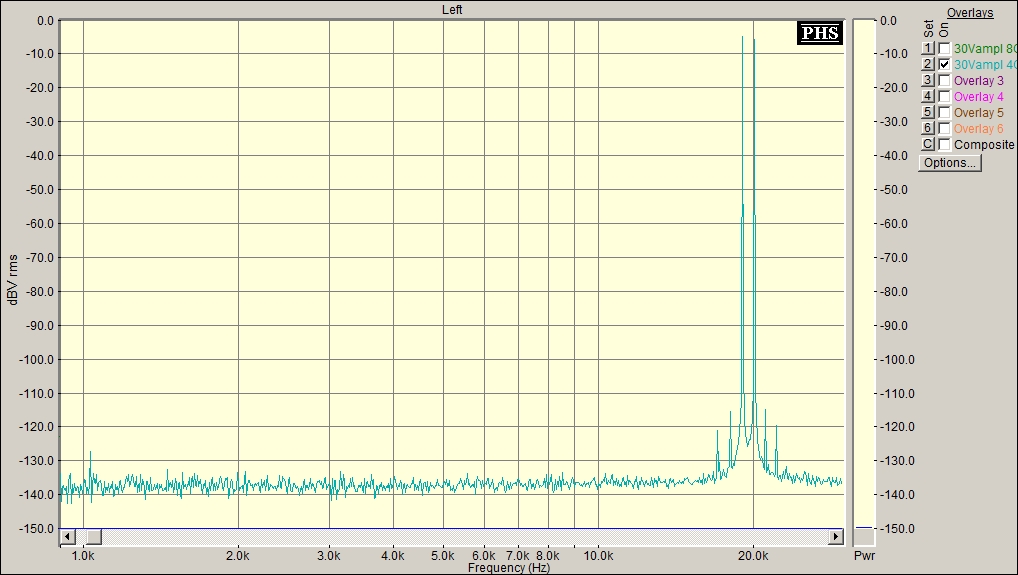Click Set button 2 for overlays
This screenshot has width=1018, height=575.
coord(928,64)
